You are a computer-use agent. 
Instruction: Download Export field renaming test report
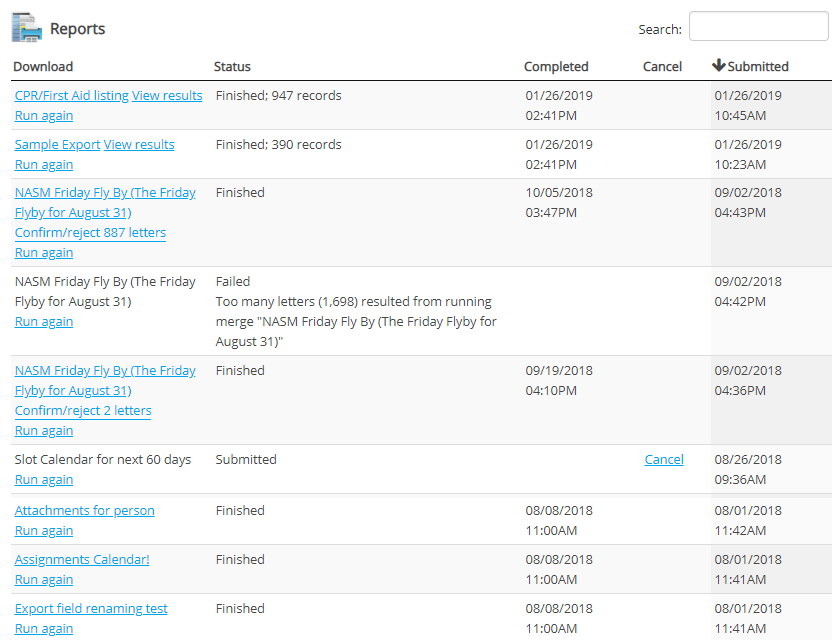(x=91, y=609)
